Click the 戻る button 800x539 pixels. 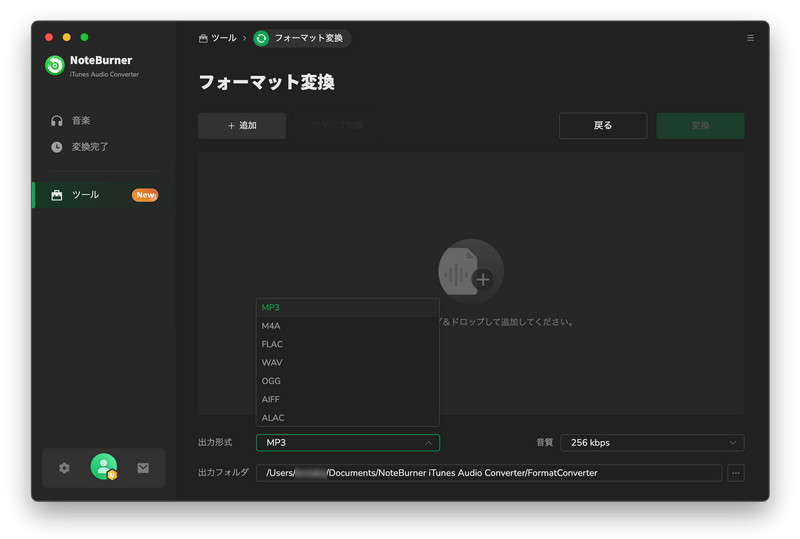click(603, 126)
